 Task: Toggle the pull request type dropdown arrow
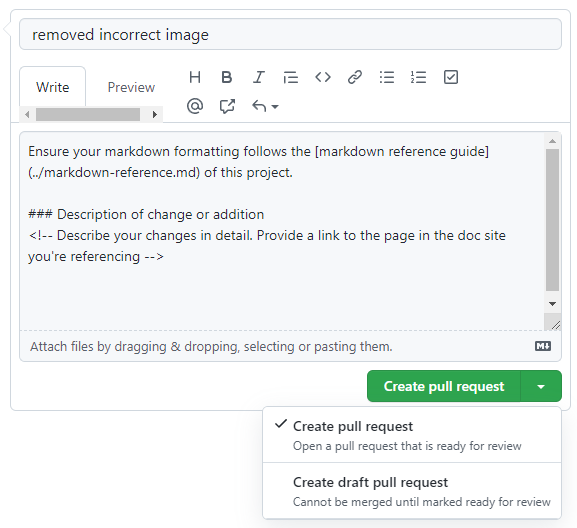tap(541, 386)
